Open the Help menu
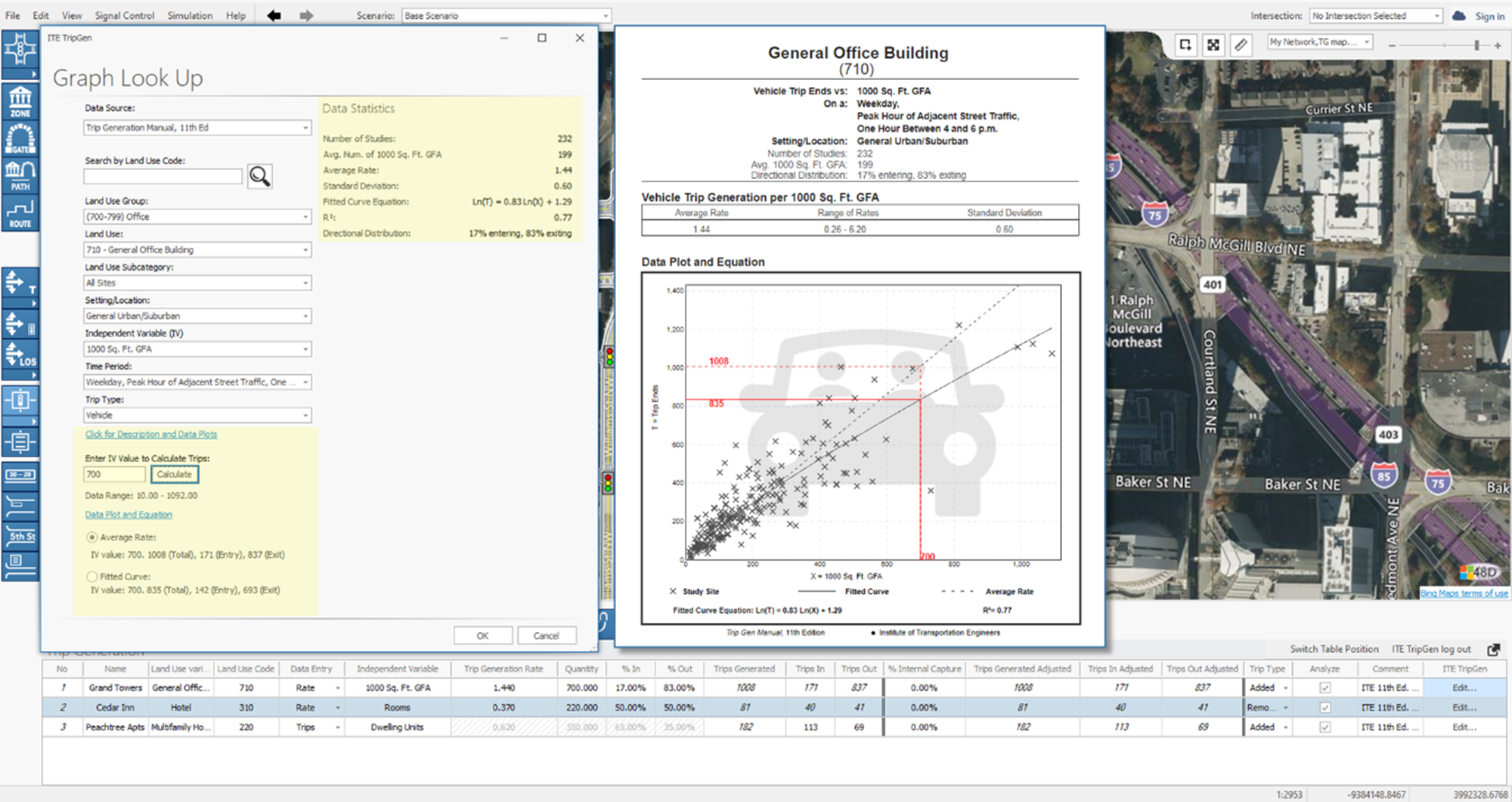1512x802 pixels. [x=236, y=15]
